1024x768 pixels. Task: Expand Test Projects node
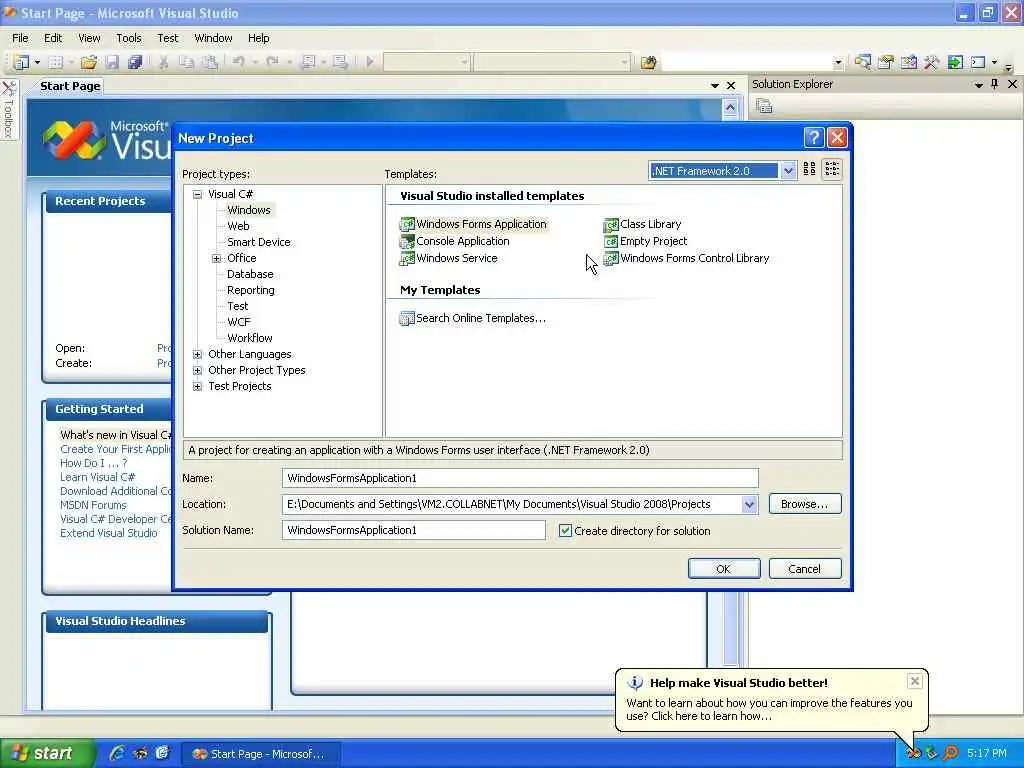pyautogui.click(x=197, y=386)
